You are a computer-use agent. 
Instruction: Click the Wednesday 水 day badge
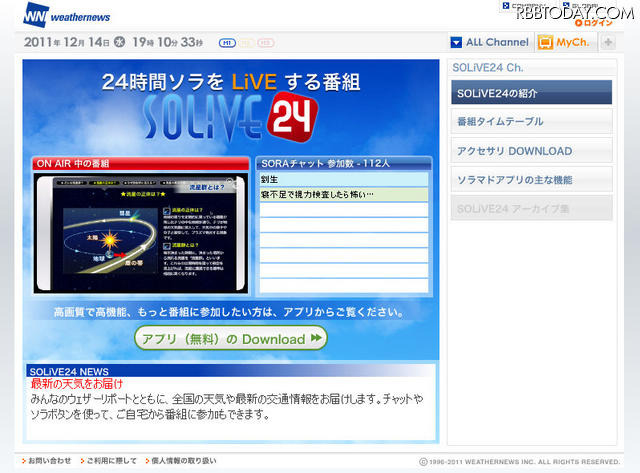[x=119, y=42]
